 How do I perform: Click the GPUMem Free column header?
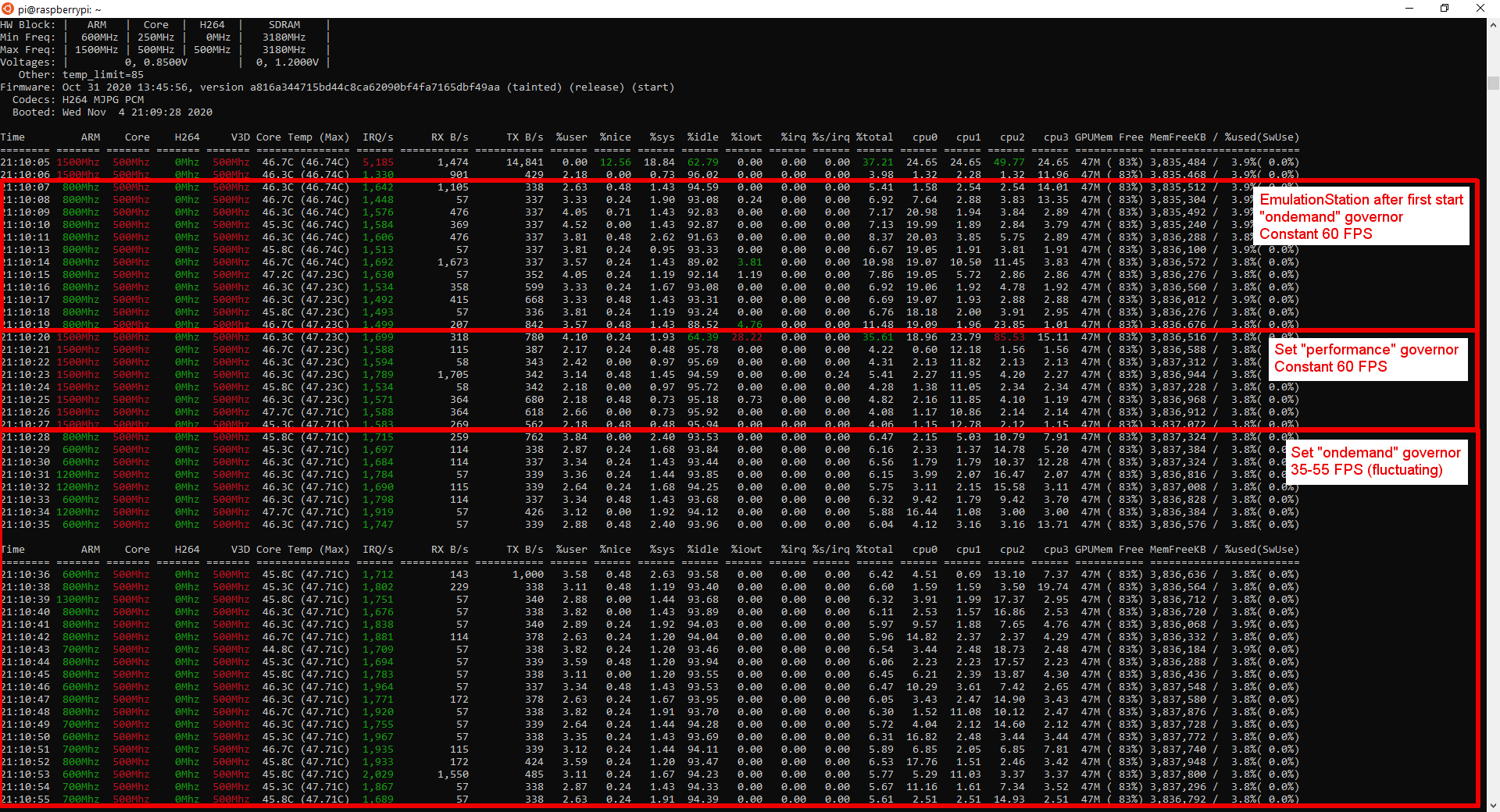coord(1107,137)
